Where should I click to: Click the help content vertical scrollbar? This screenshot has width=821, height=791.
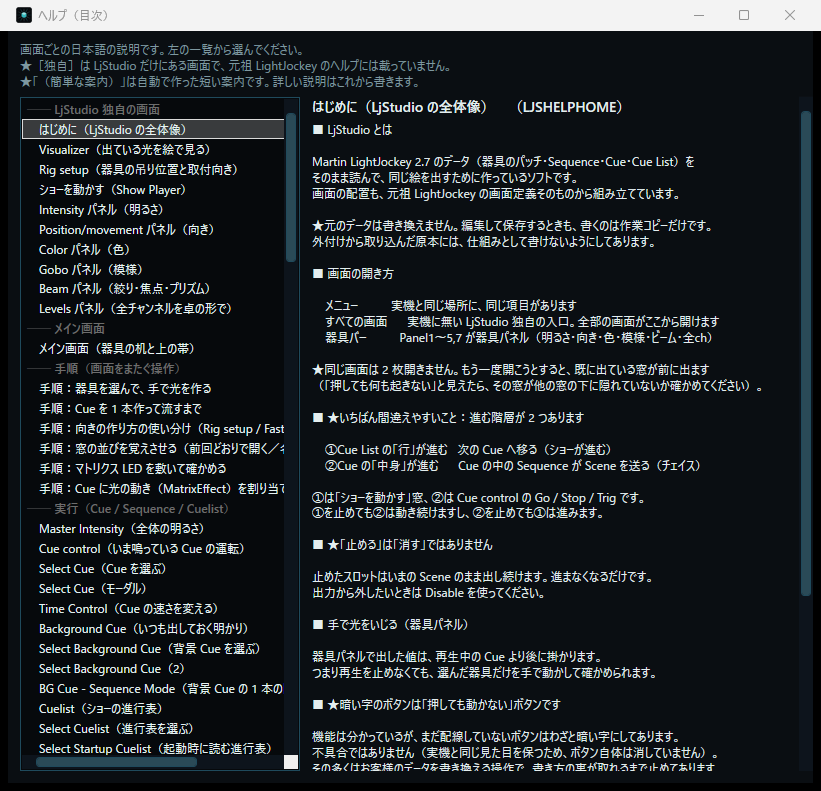[806, 352]
